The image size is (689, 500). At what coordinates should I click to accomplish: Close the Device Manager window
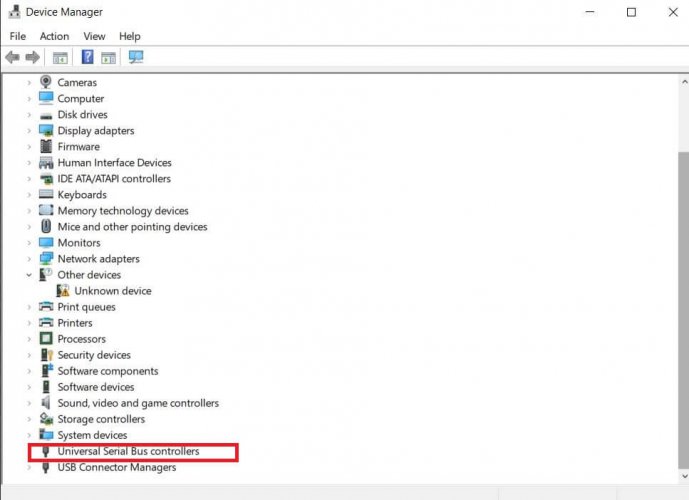click(x=673, y=12)
